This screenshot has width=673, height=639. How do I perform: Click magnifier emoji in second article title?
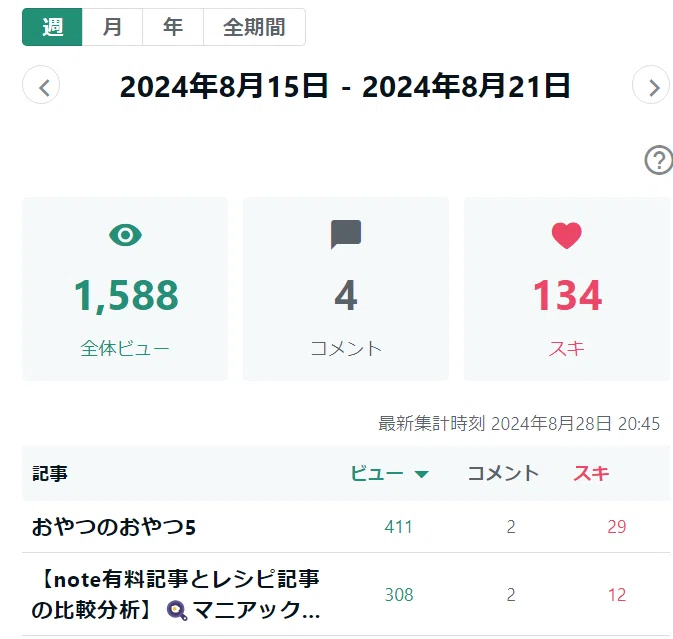coord(177,611)
